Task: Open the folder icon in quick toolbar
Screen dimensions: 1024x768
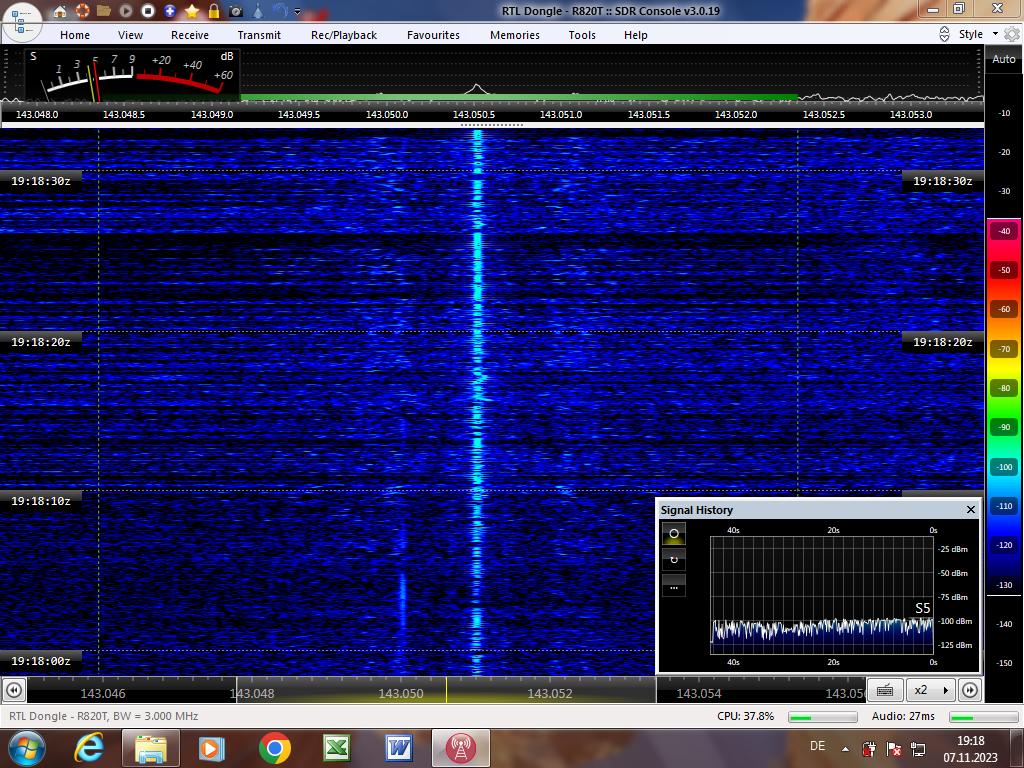Action: [x=104, y=11]
